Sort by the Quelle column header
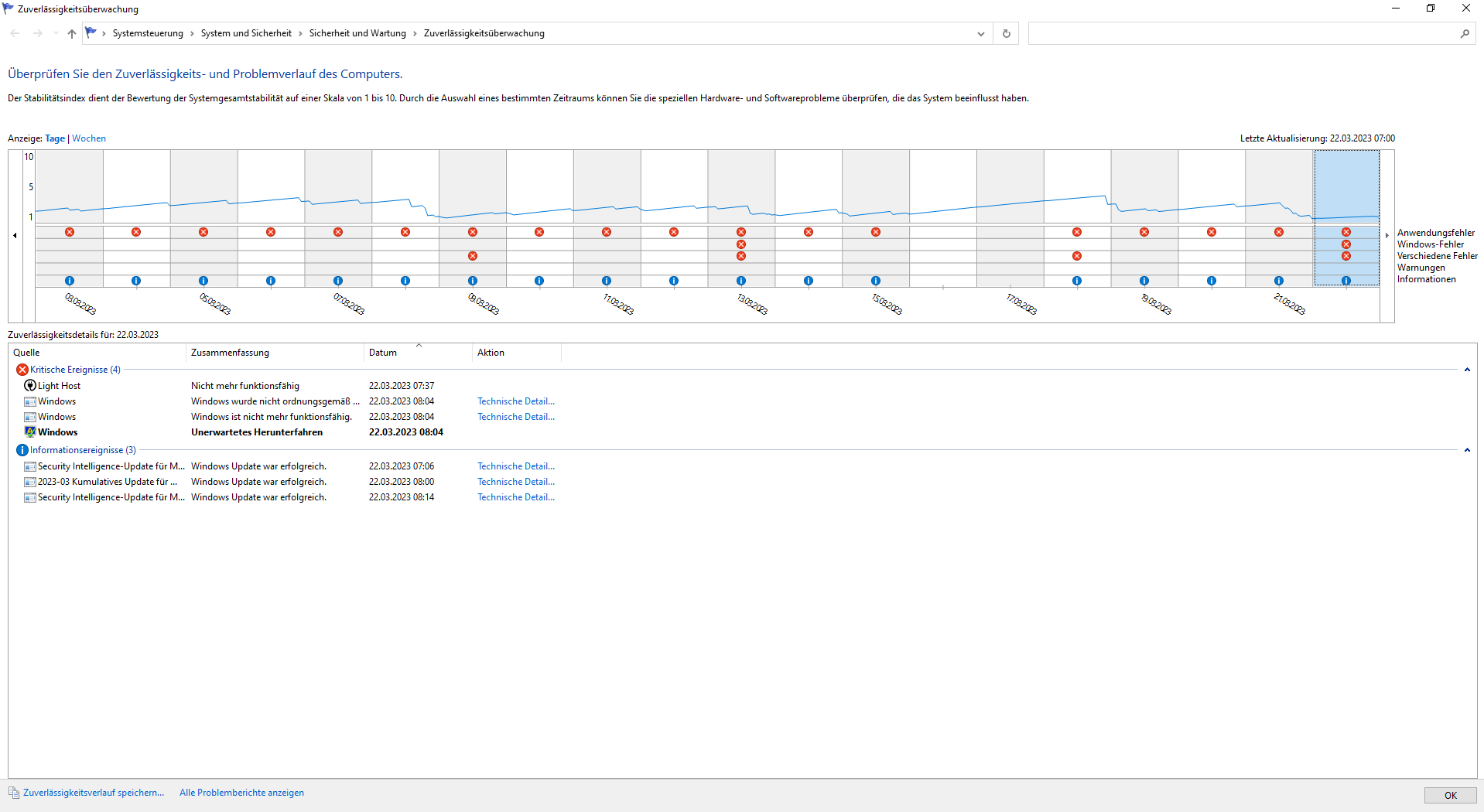 pyautogui.click(x=97, y=353)
